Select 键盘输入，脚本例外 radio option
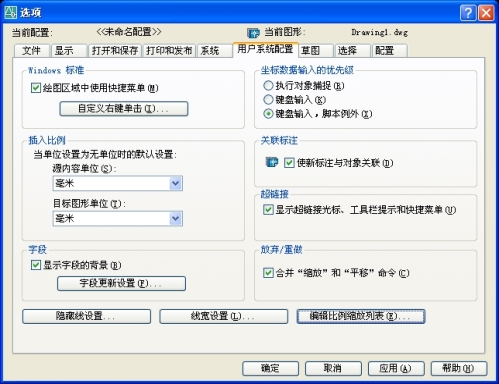 (268, 114)
